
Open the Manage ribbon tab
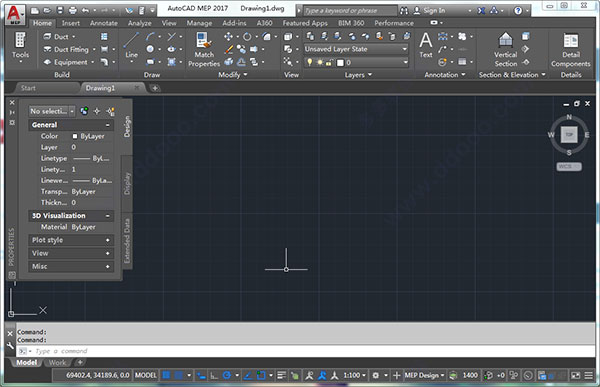[x=199, y=23]
